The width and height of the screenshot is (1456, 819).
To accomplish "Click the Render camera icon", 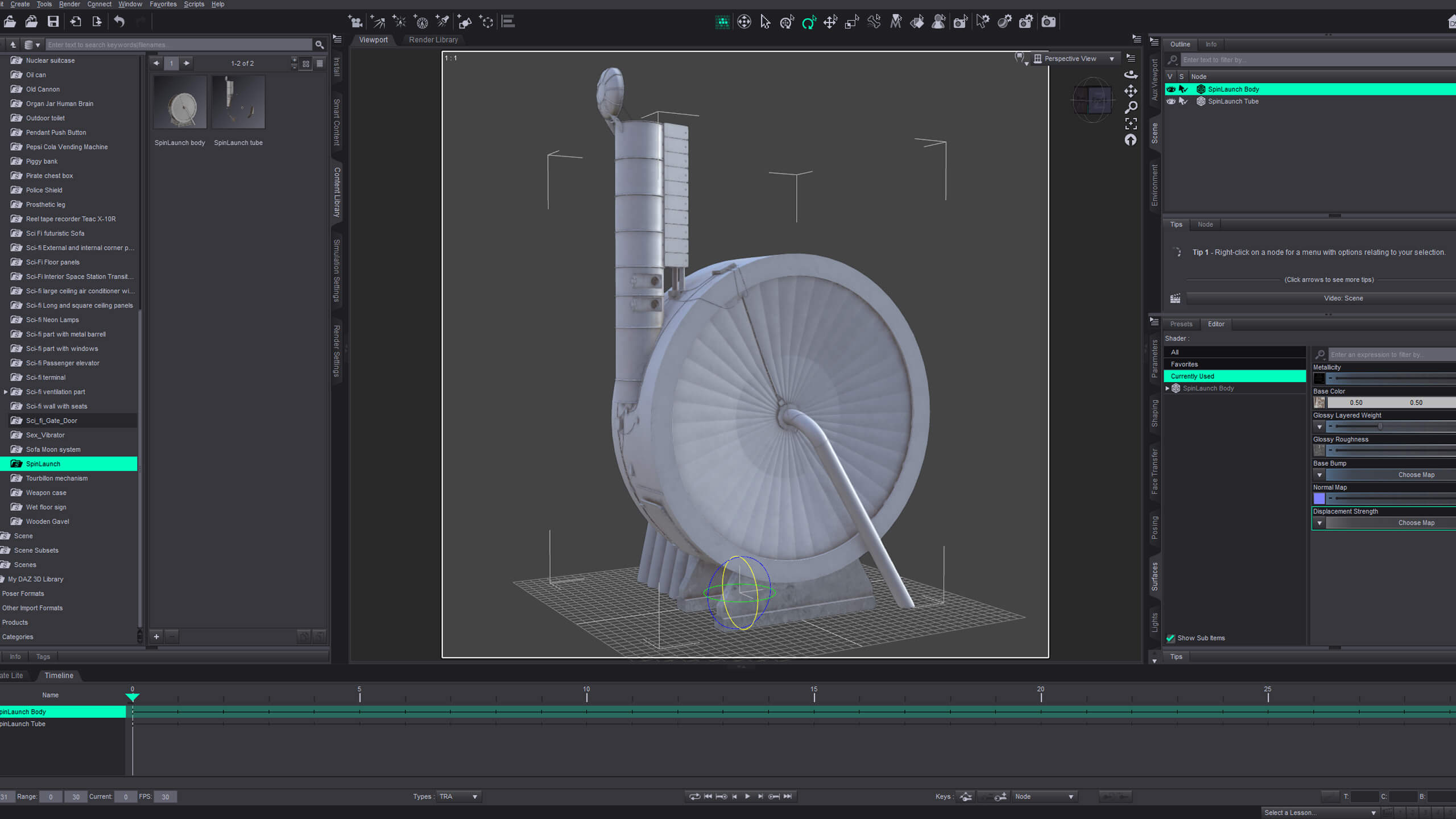I will 1048,22.
